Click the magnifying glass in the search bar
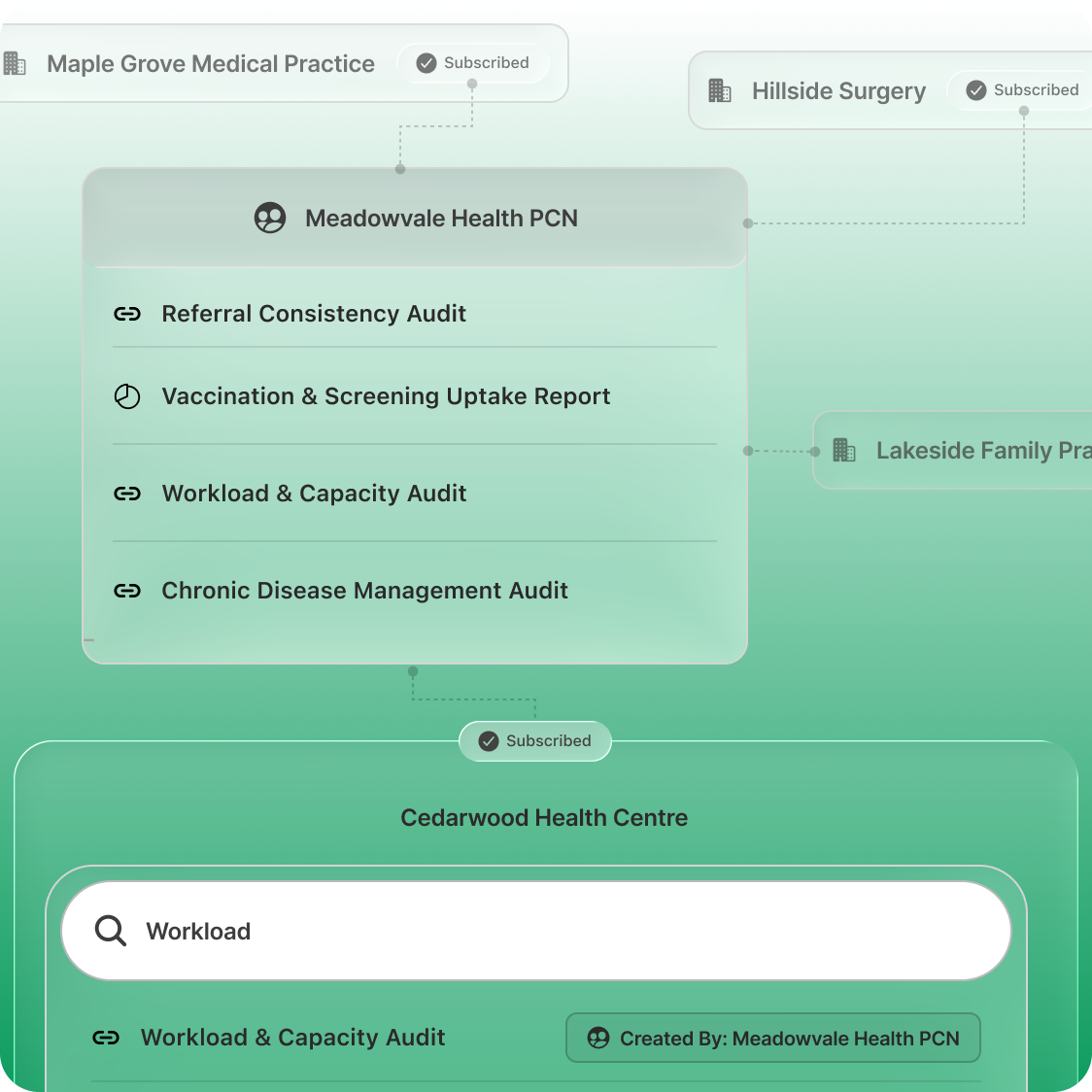This screenshot has width=1092, height=1092. (110, 930)
